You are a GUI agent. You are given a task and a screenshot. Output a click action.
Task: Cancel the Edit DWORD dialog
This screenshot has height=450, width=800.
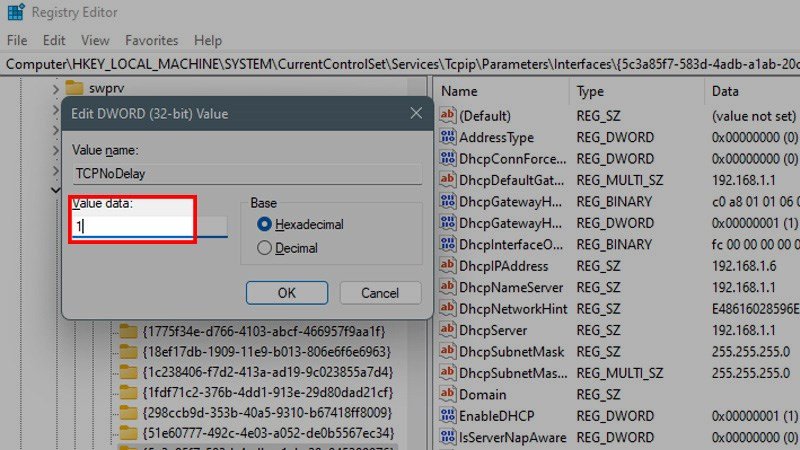[380, 293]
